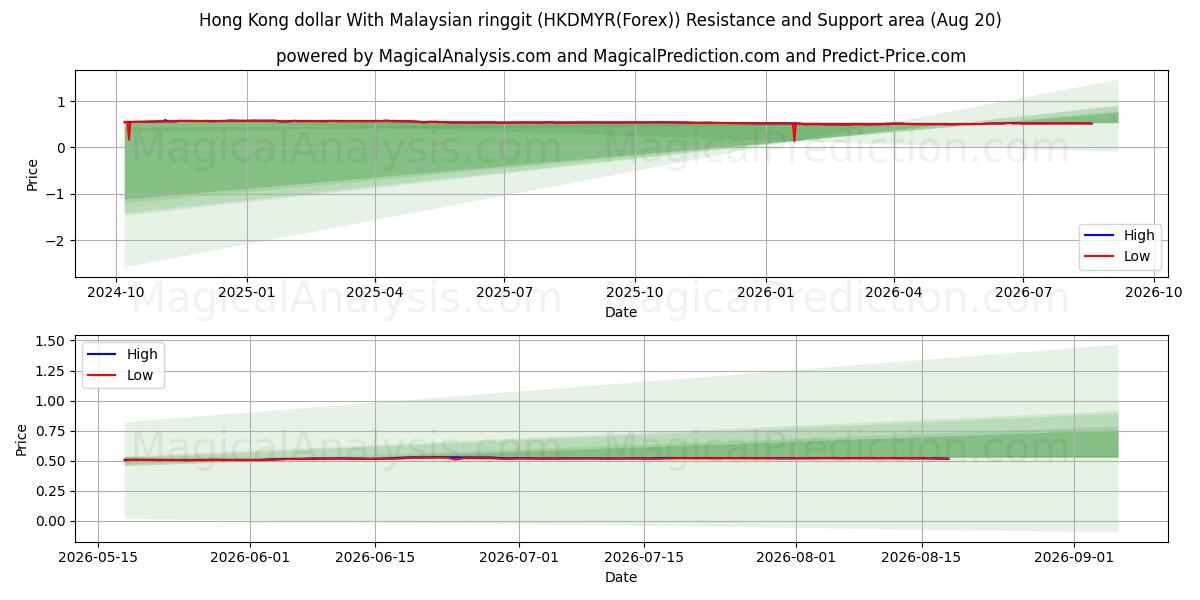Click 'Low' in the bottom chart legend
Screen dimensions: 1200x600
click(x=140, y=375)
